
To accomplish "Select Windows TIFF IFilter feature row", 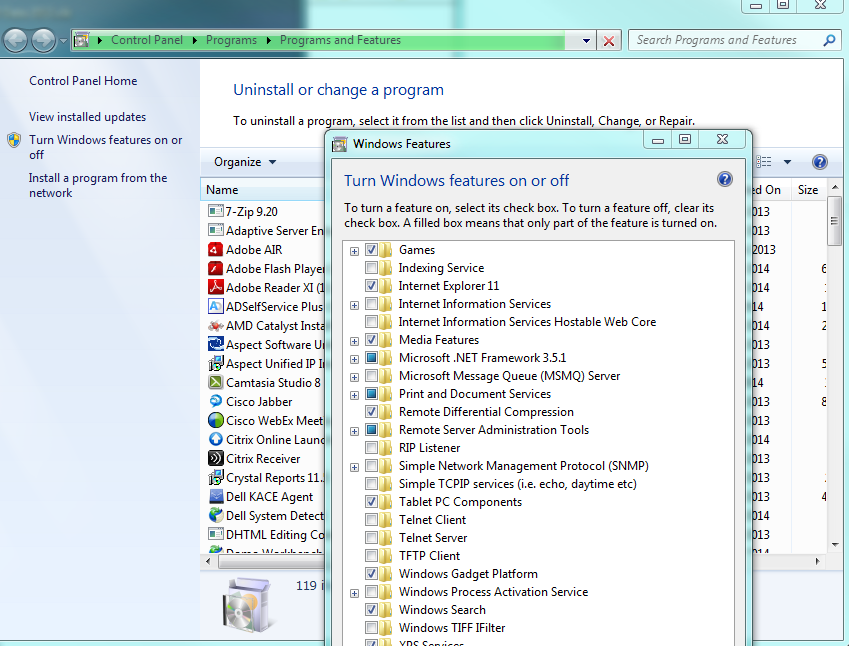I will tap(452, 628).
